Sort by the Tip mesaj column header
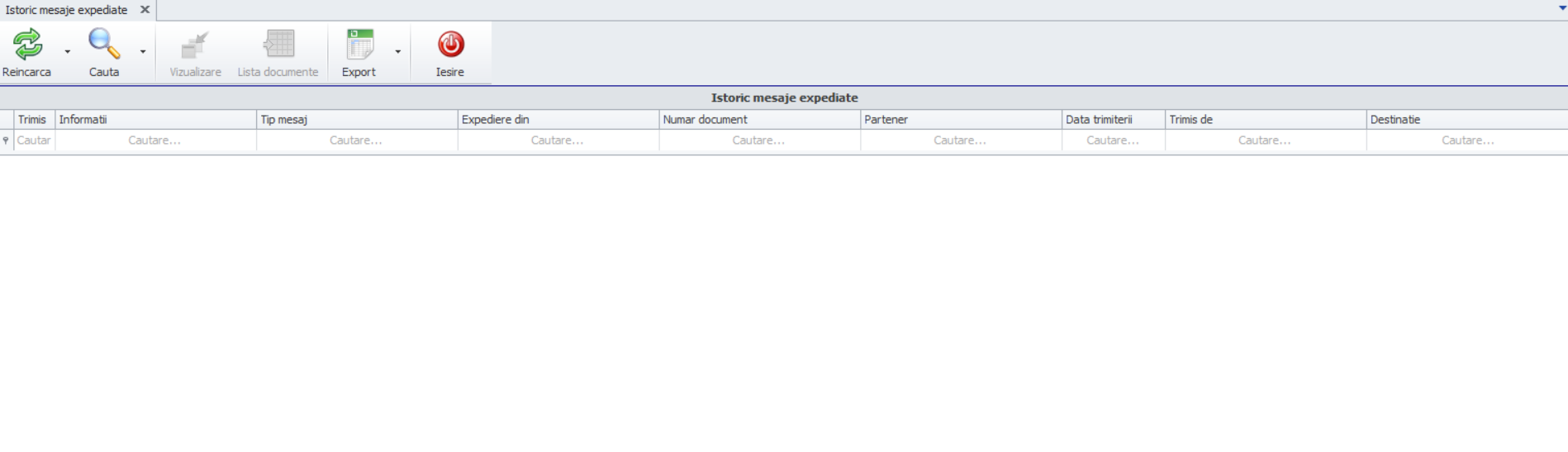 pos(356,120)
